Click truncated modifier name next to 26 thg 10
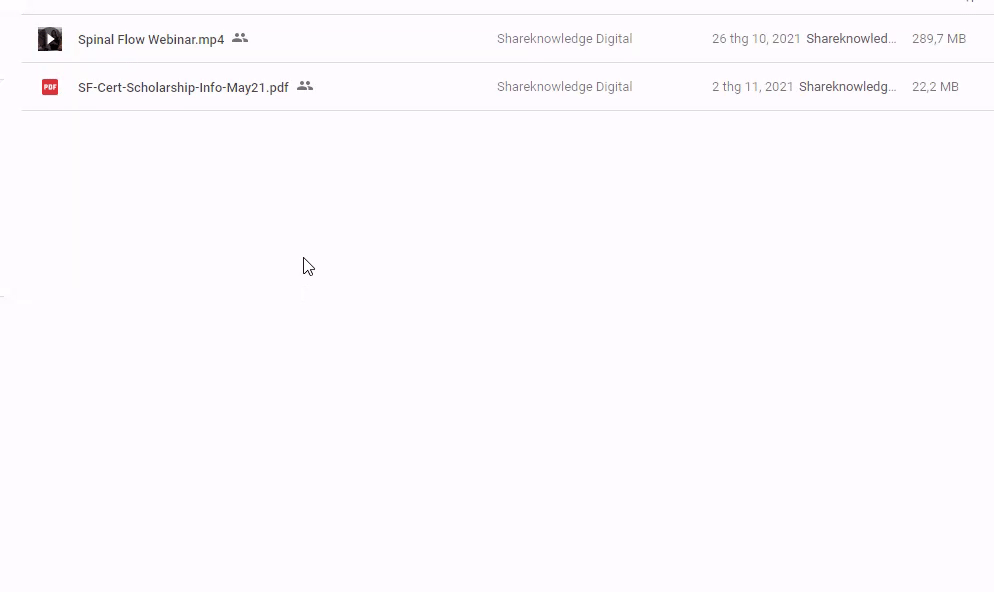Screen dimensions: 994x592 coord(851,39)
